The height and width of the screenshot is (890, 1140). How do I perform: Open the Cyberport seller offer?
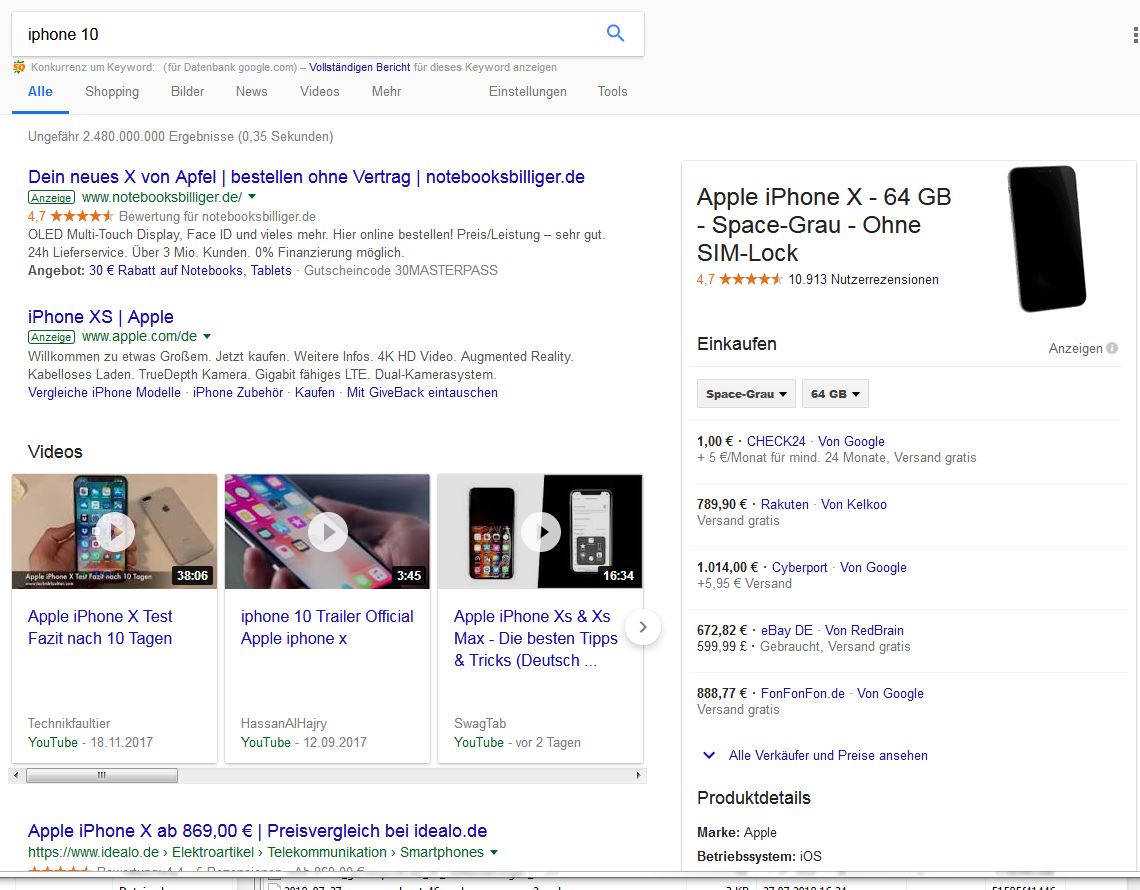800,568
